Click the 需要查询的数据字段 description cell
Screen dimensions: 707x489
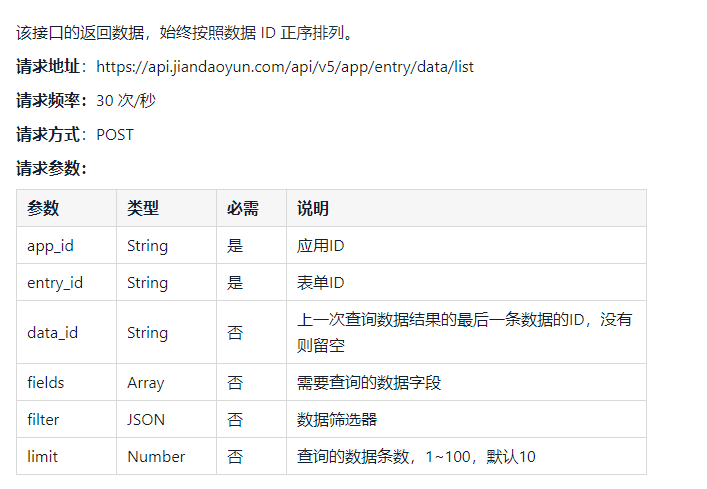click(x=467, y=383)
